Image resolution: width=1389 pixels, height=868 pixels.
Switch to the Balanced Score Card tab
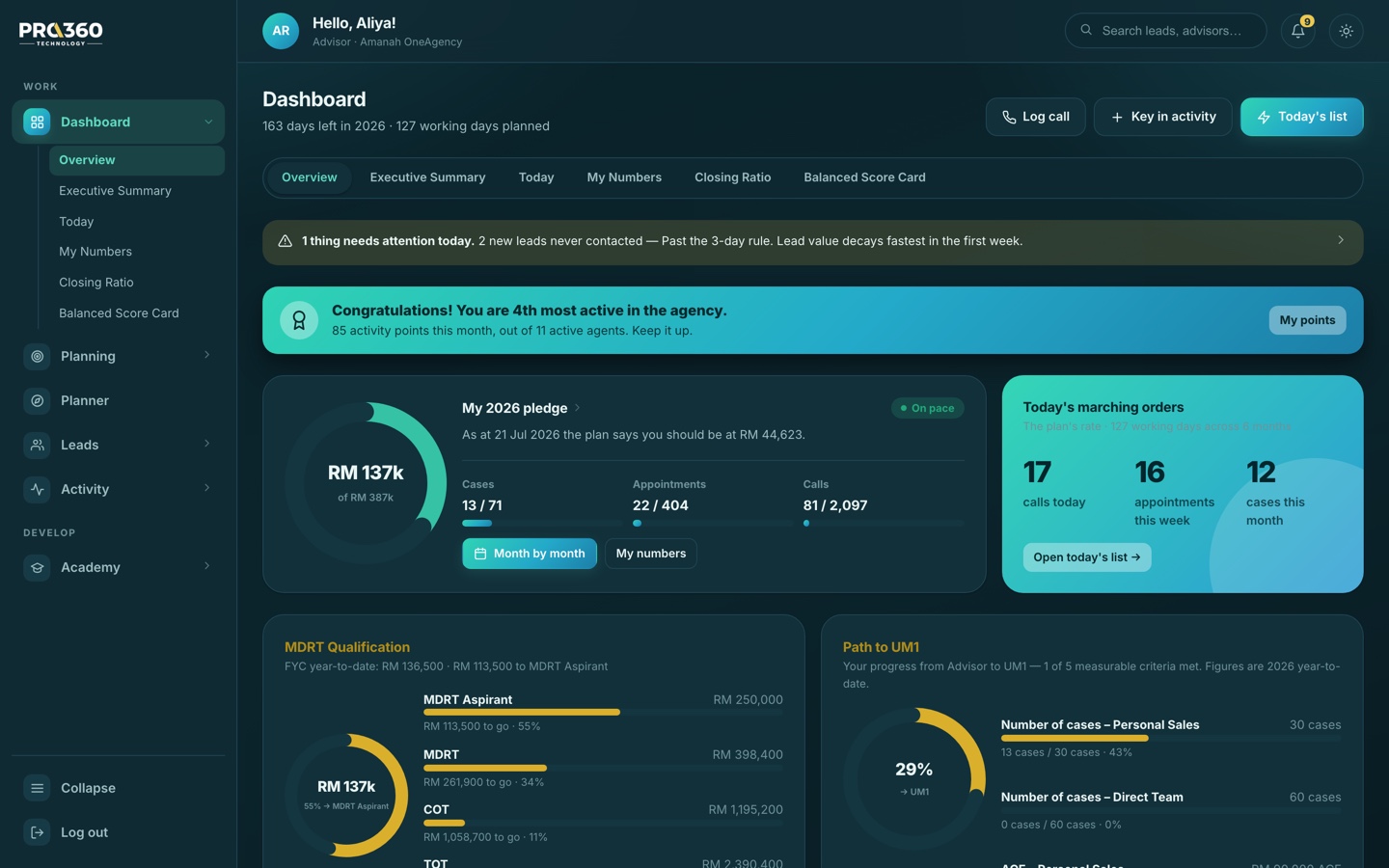(864, 177)
